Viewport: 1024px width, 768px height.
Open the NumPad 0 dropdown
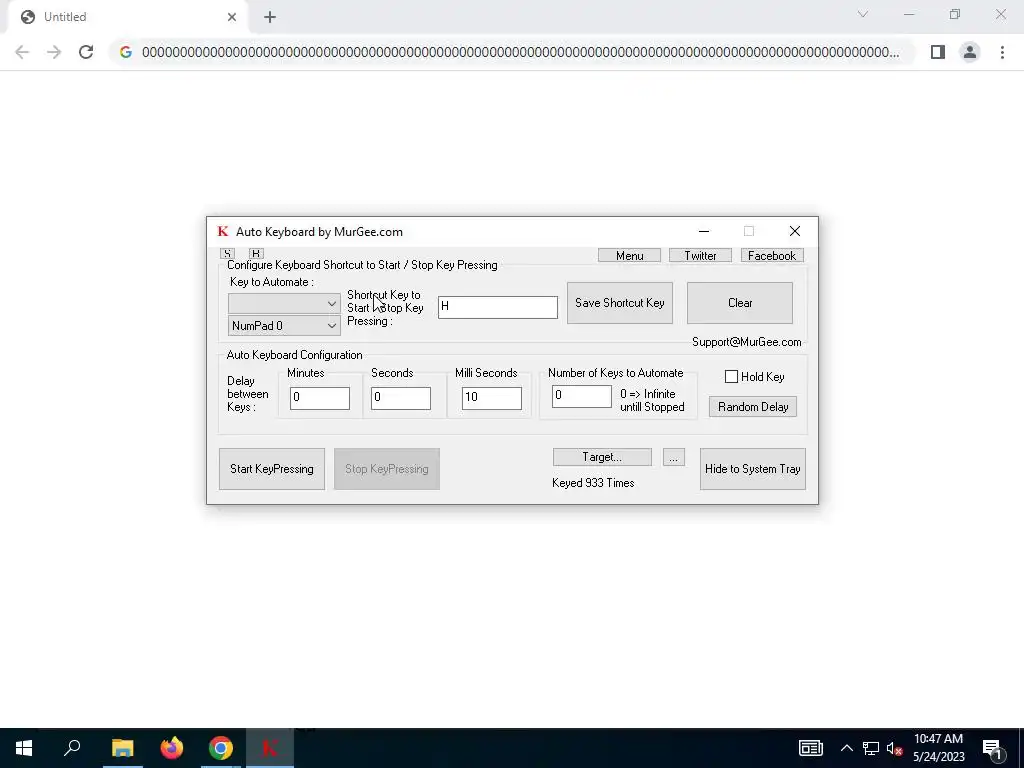click(x=284, y=325)
